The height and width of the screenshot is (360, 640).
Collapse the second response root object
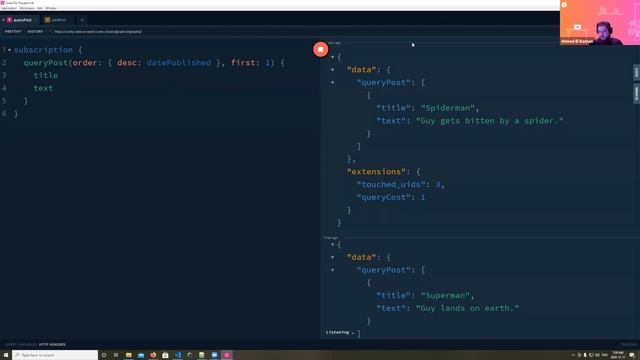tap(333, 244)
